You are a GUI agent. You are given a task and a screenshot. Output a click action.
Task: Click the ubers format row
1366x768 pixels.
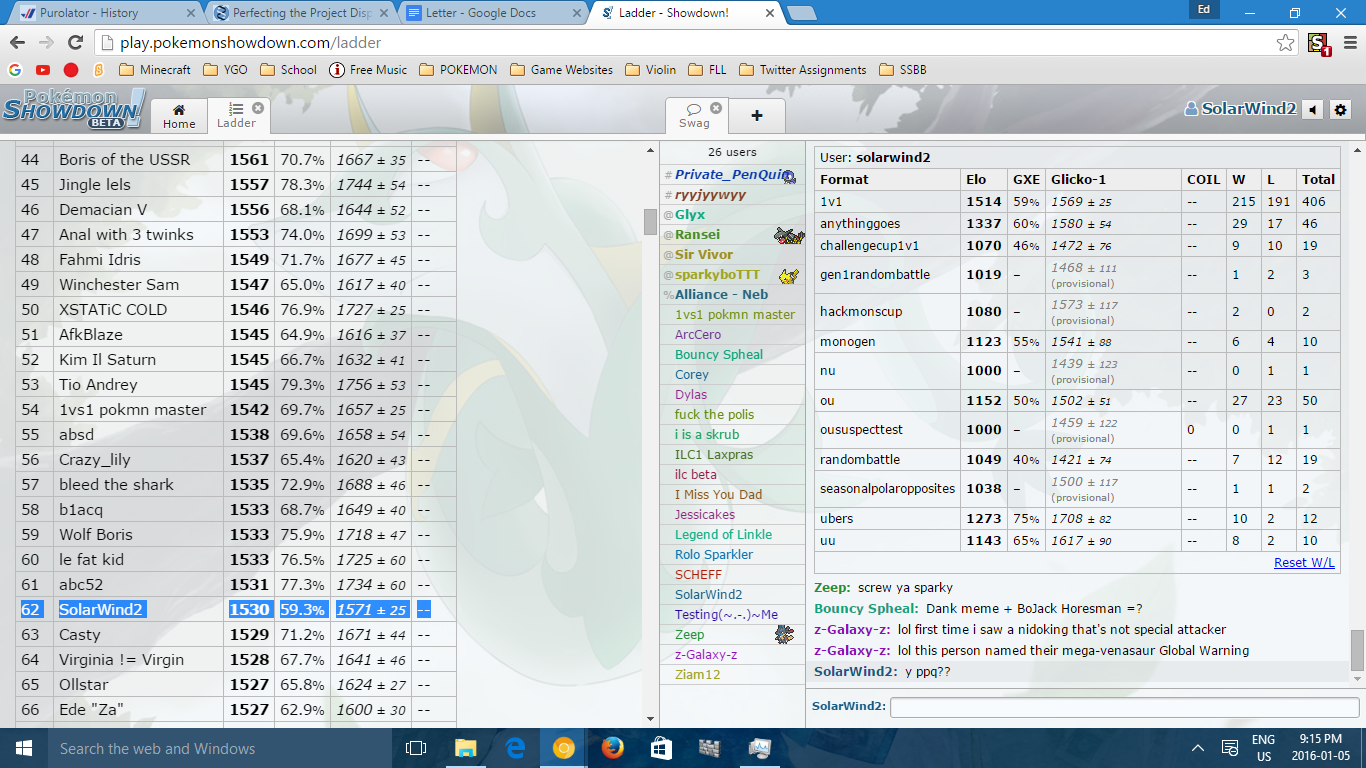pyautogui.click(x=1077, y=518)
